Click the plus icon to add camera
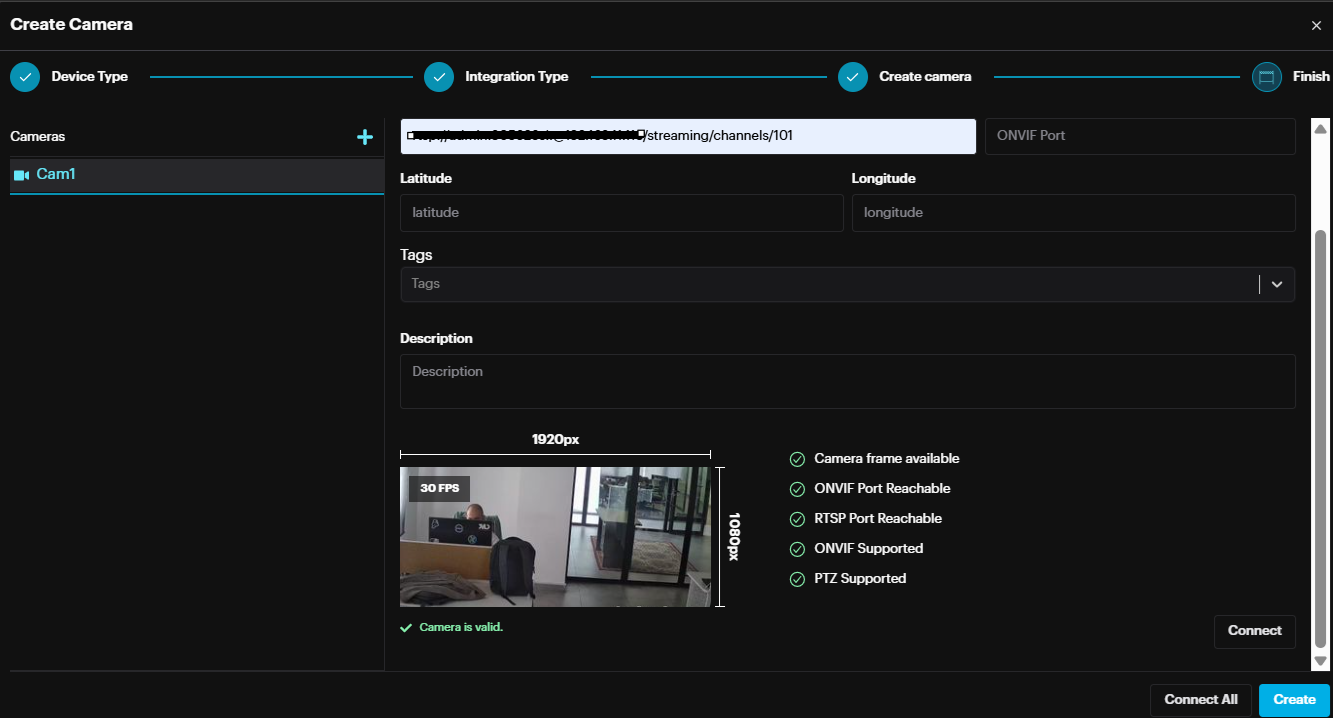The width and height of the screenshot is (1333, 718). coord(365,137)
